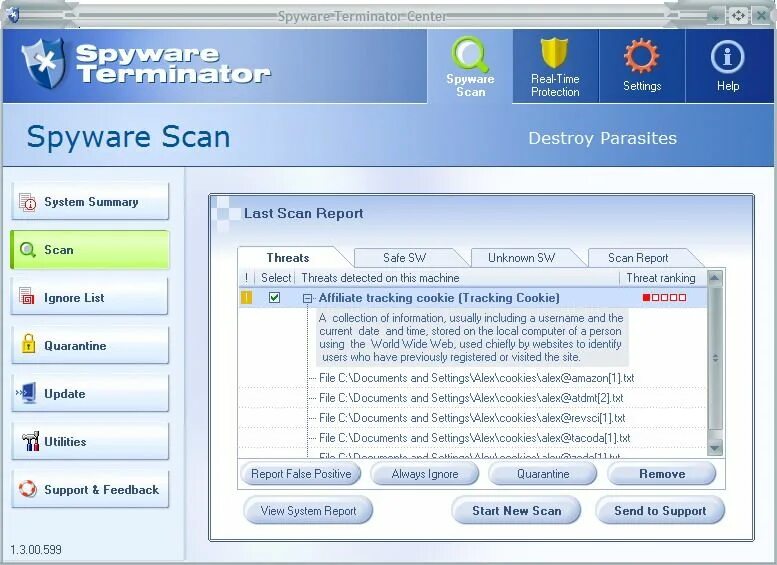The image size is (777, 565).
Task: Switch to the Unknown SW tab
Action: 521,258
